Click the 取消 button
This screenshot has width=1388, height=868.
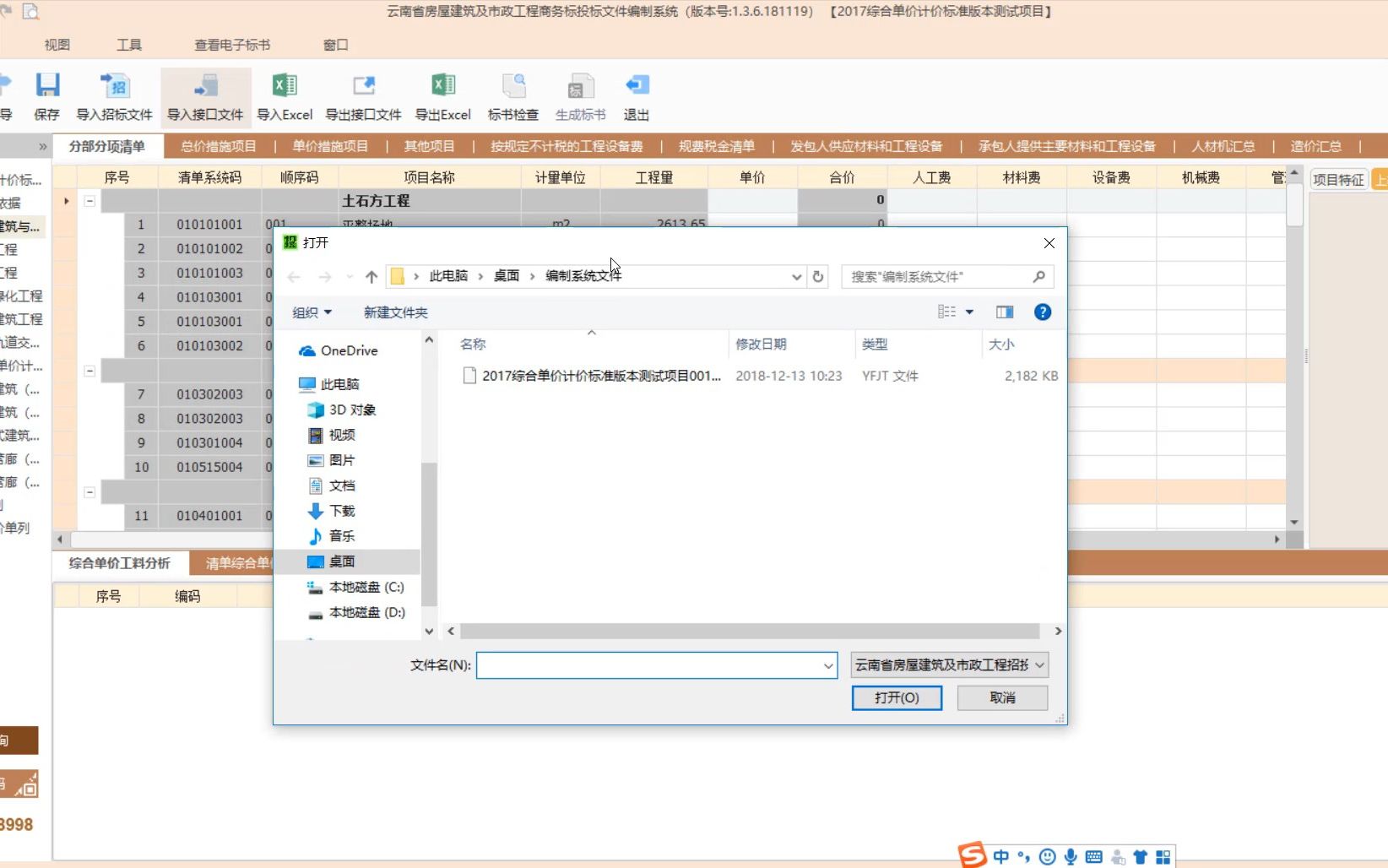(1003, 697)
